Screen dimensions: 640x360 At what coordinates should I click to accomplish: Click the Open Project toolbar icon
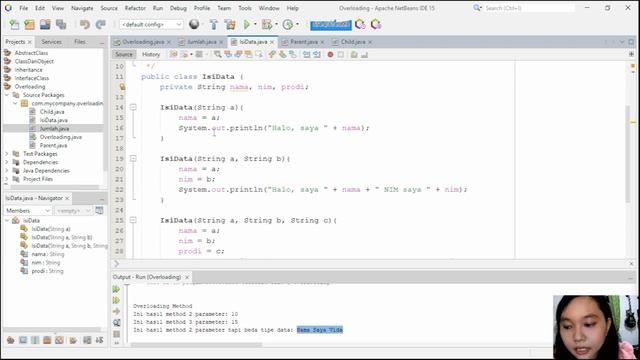tap(45, 24)
